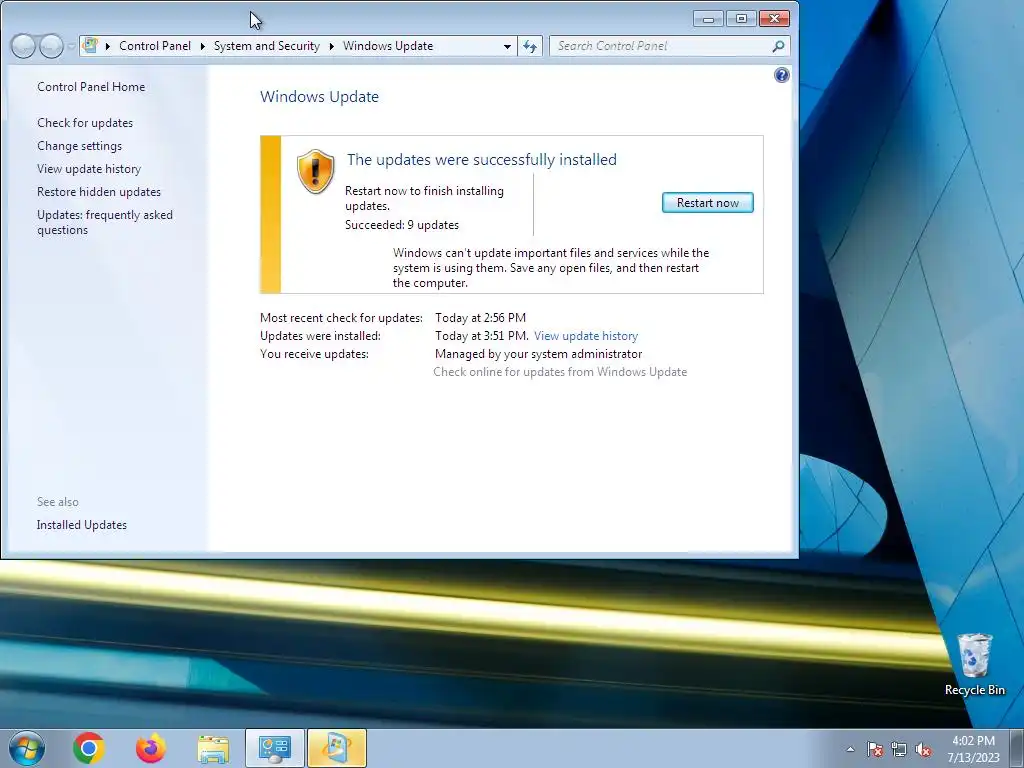This screenshot has width=1024, height=768.
Task: Open Windows Explorer from taskbar
Action: tap(213, 749)
